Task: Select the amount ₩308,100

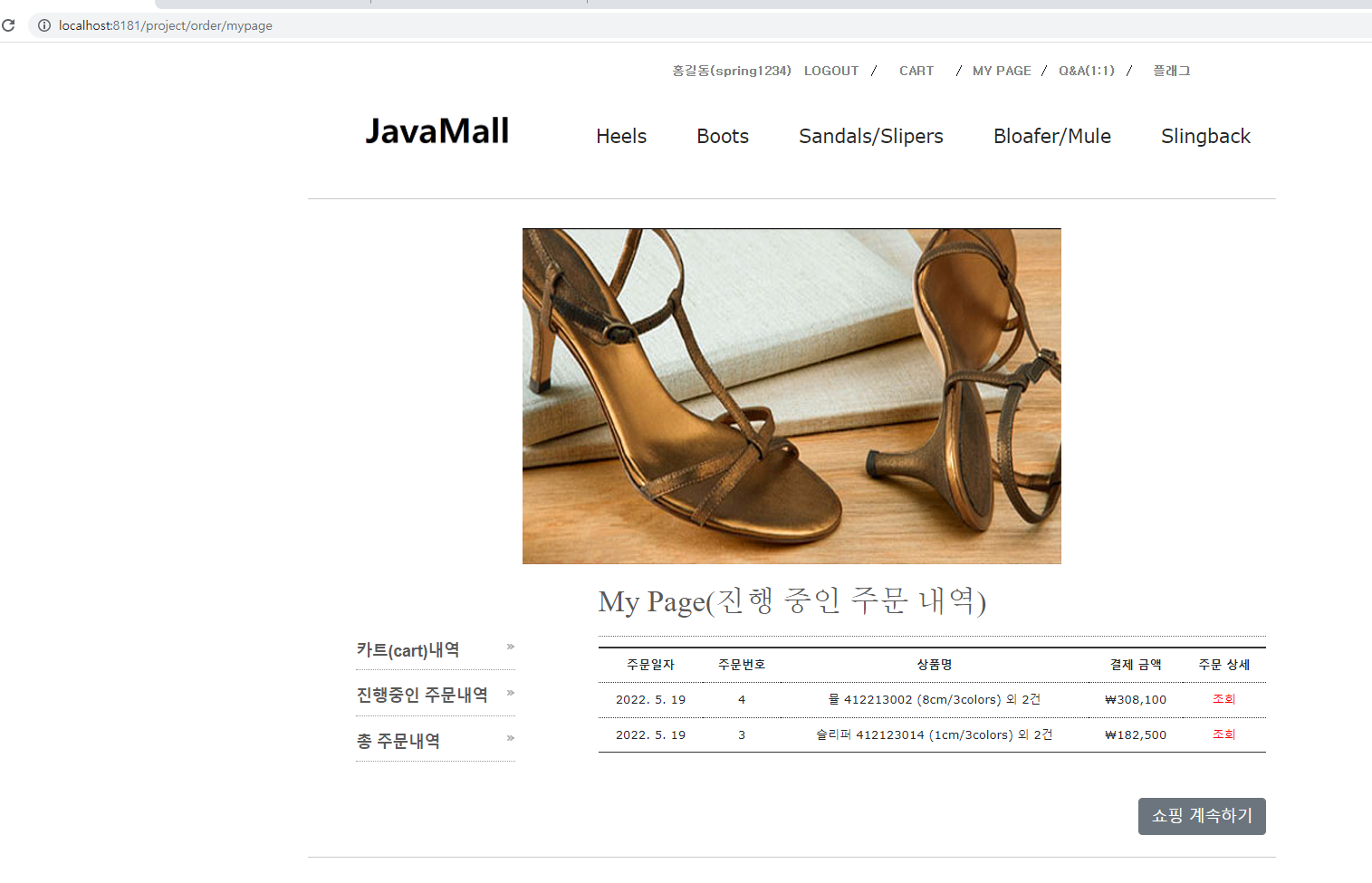Action: [1136, 699]
